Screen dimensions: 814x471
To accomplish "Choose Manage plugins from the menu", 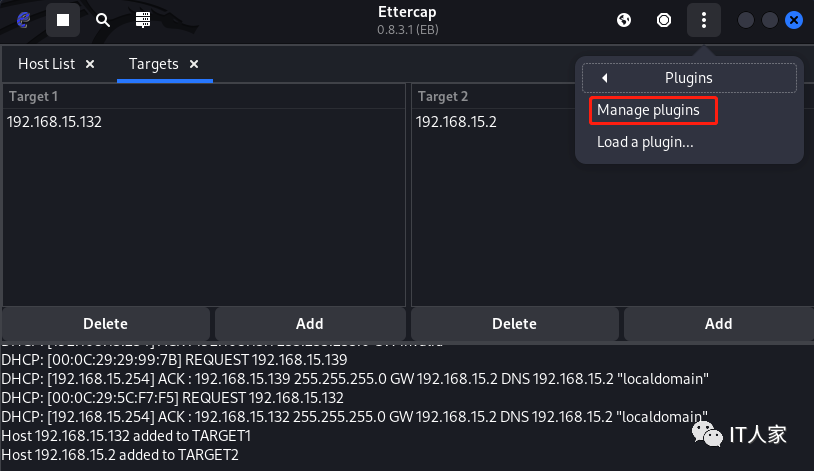I will click(648, 110).
